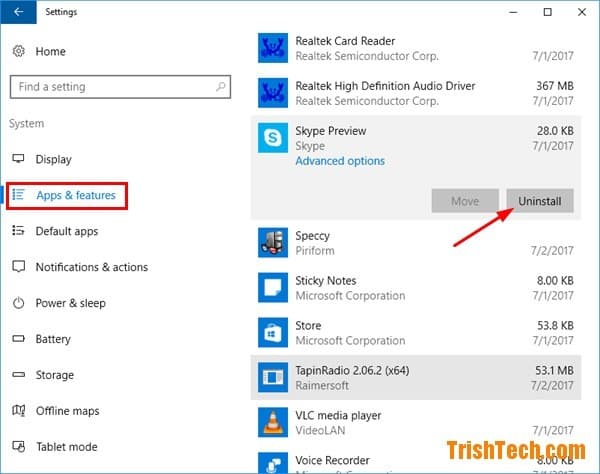Viewport: 600px width, 474px height.
Task: Click the Storage drive icon
Action: (x=18, y=375)
